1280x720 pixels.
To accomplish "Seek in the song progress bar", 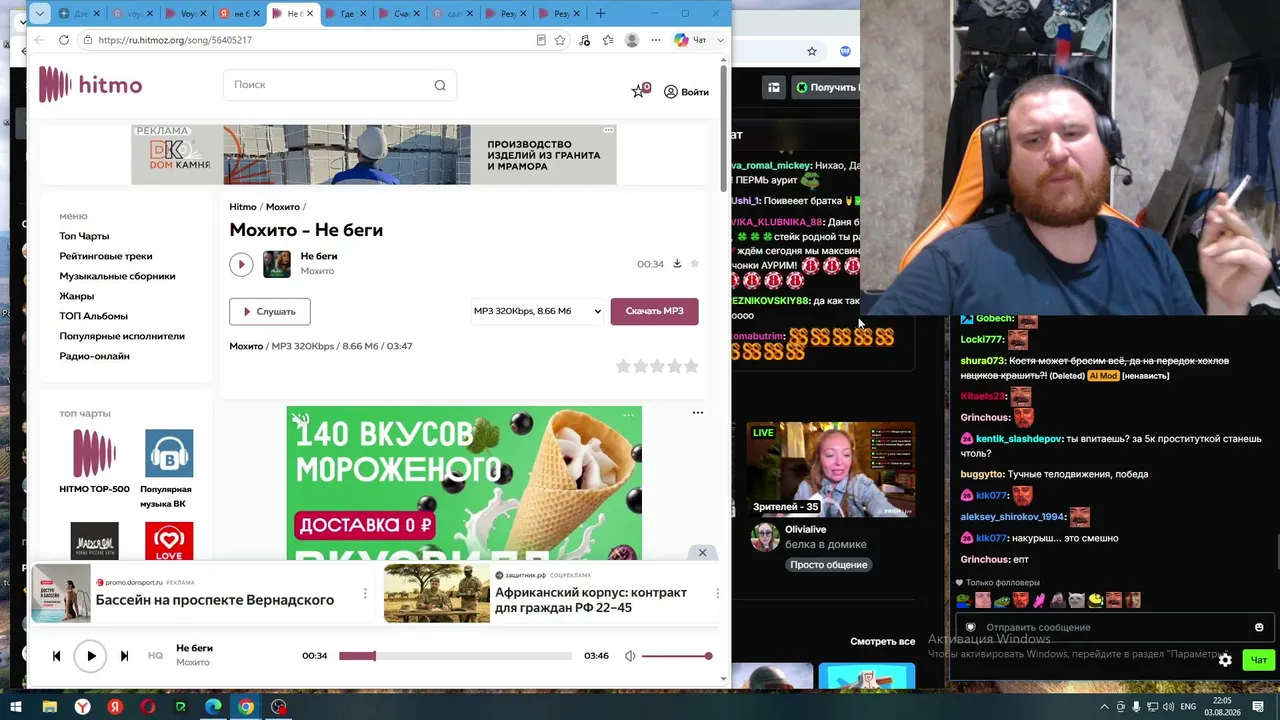I will tap(455, 656).
